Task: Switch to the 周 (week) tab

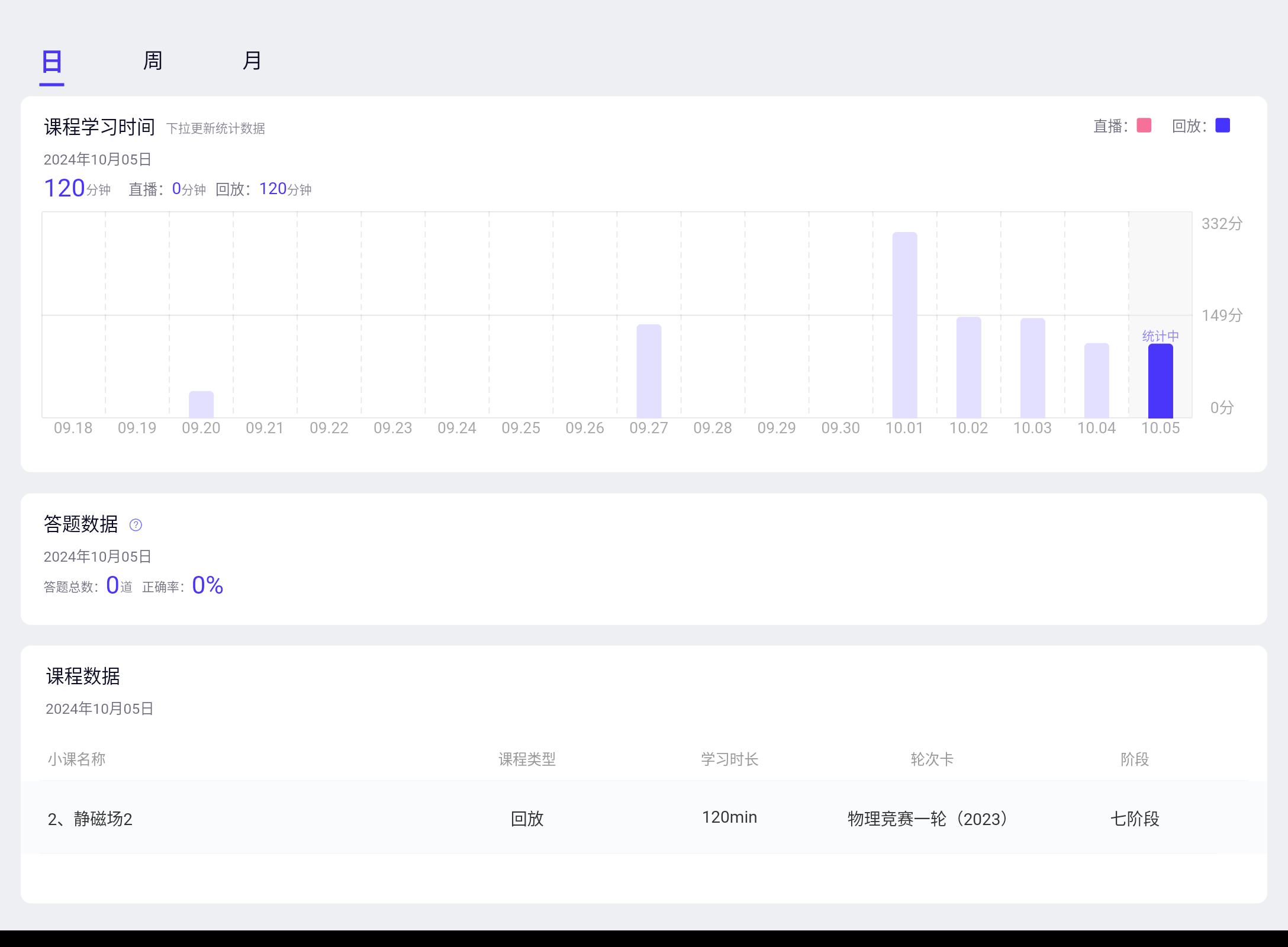Action: pos(153,61)
